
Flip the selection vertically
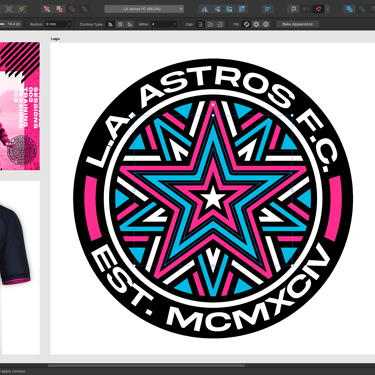217,9
